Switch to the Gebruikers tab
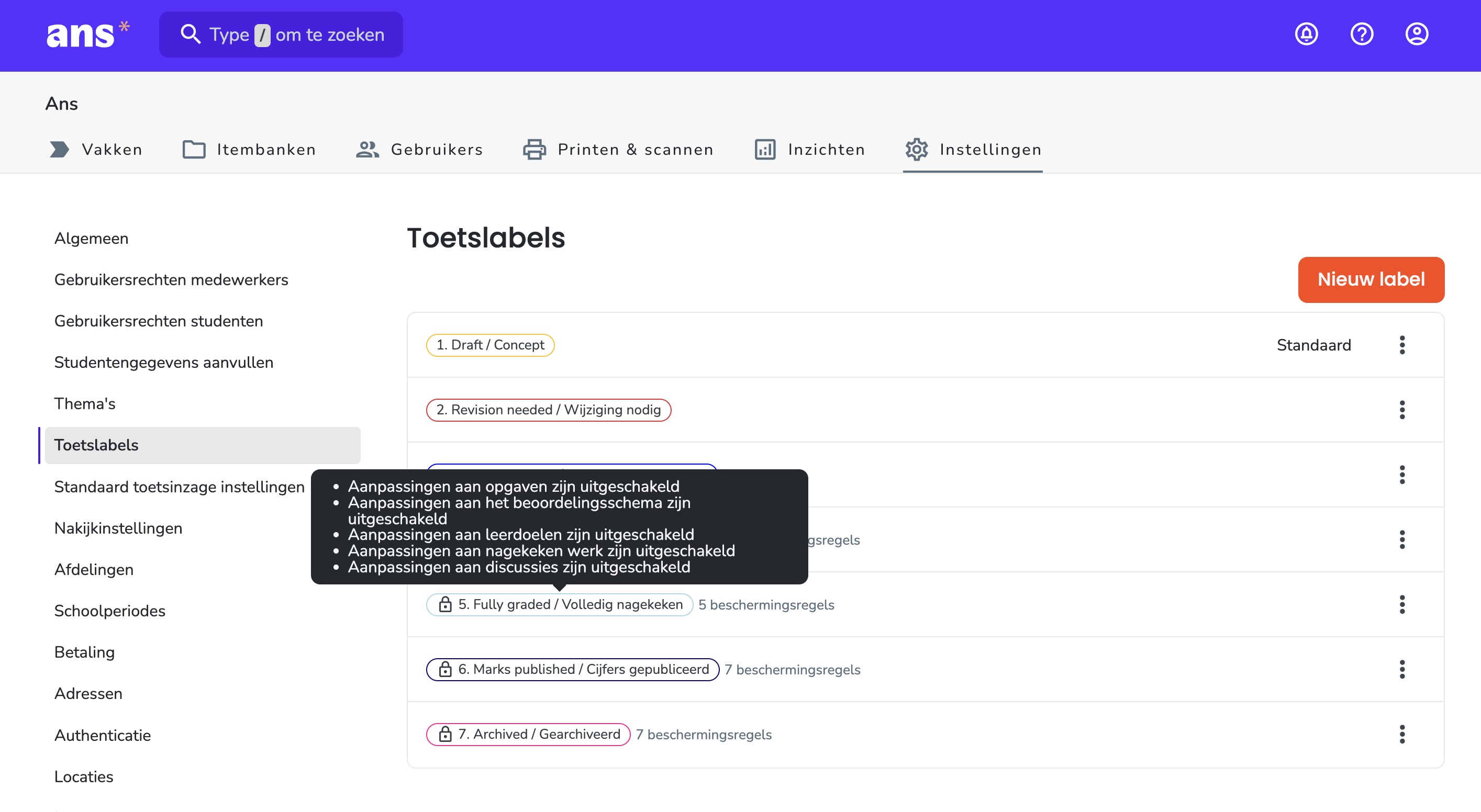The height and width of the screenshot is (812, 1481). coord(419,150)
